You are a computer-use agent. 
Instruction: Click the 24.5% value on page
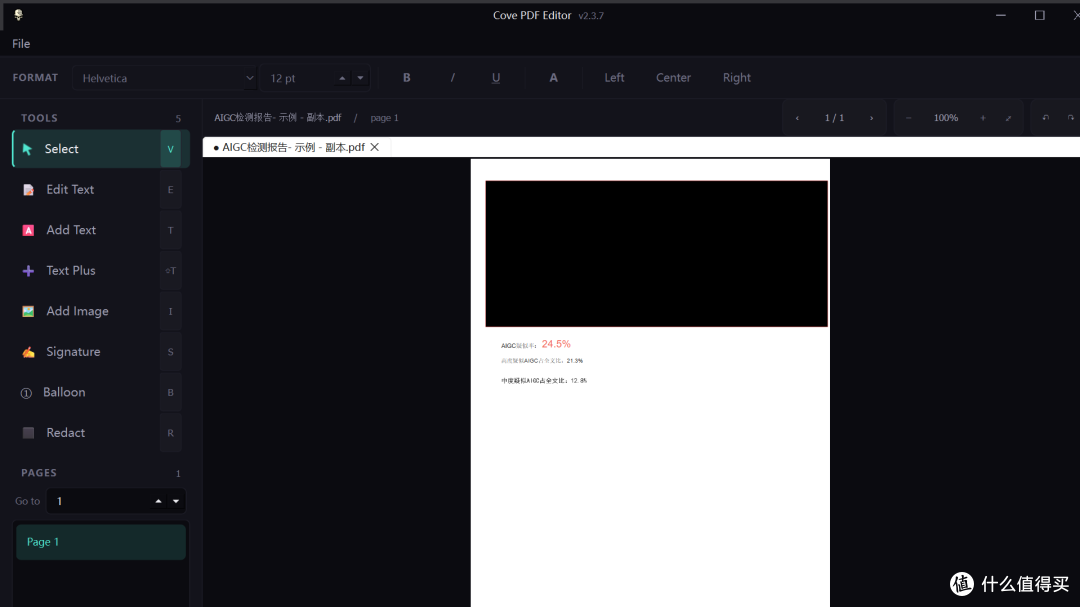click(556, 344)
